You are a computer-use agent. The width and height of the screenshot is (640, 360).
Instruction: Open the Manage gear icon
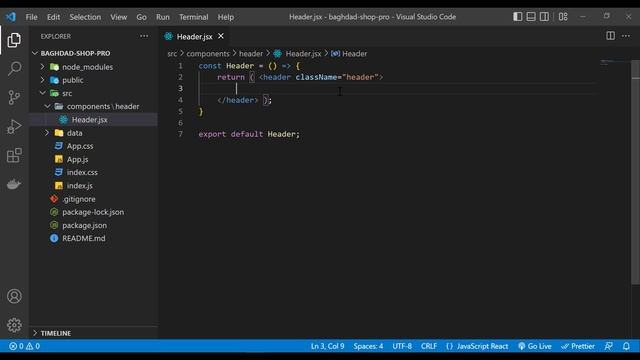14,325
